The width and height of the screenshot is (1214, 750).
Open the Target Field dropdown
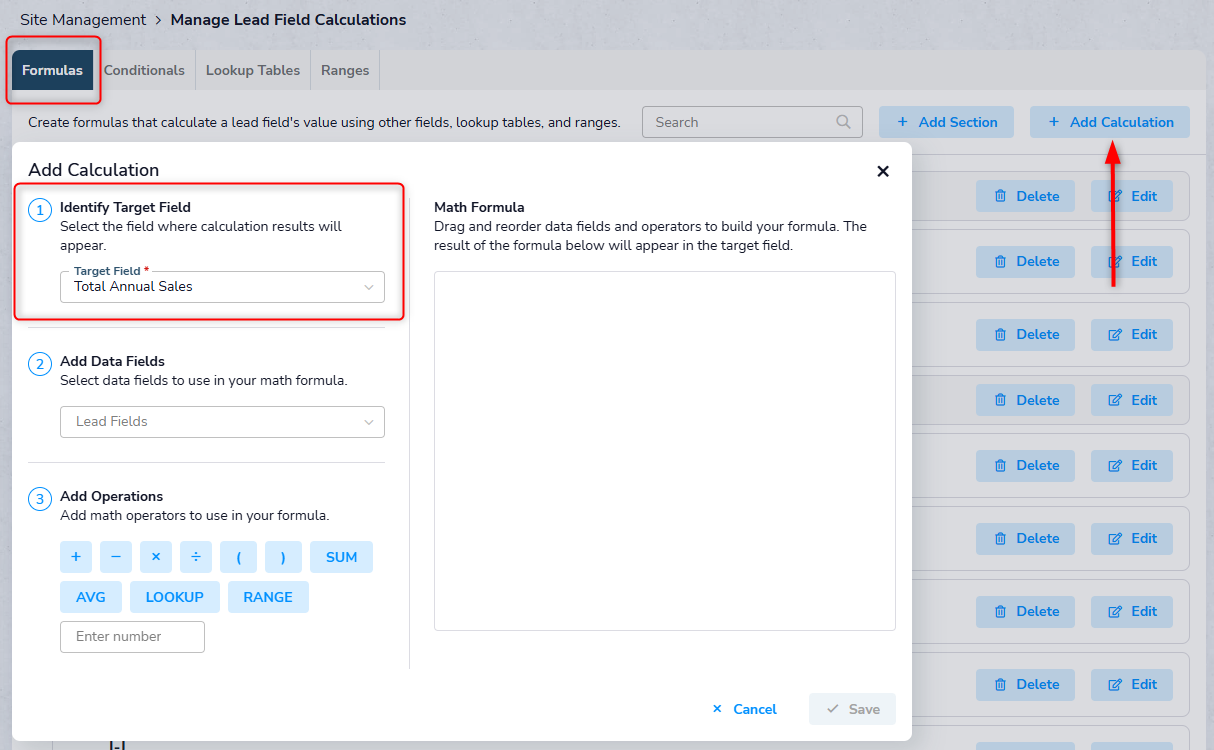coord(222,287)
